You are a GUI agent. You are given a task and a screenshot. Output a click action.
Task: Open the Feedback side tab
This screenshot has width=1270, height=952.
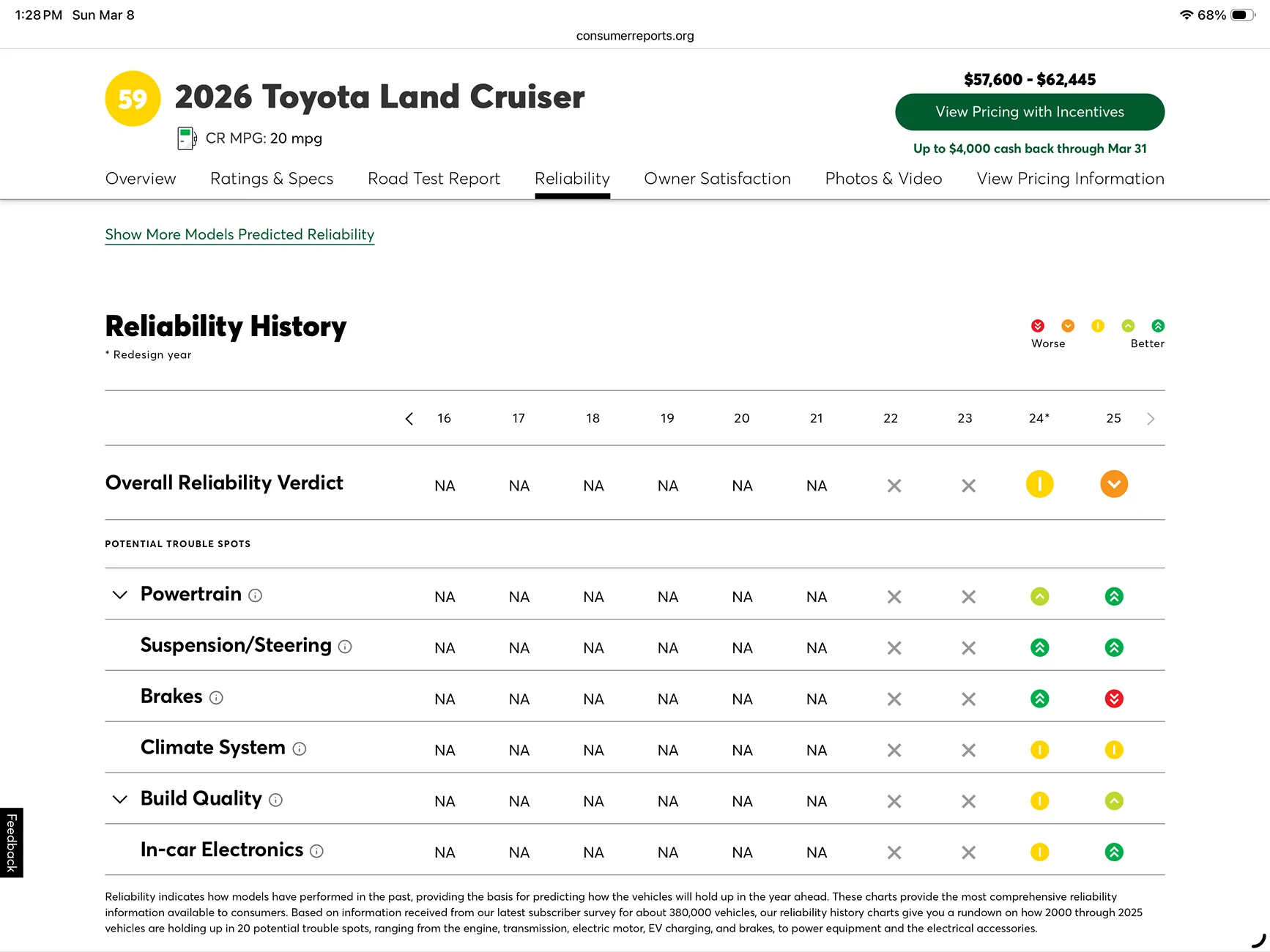point(12,842)
